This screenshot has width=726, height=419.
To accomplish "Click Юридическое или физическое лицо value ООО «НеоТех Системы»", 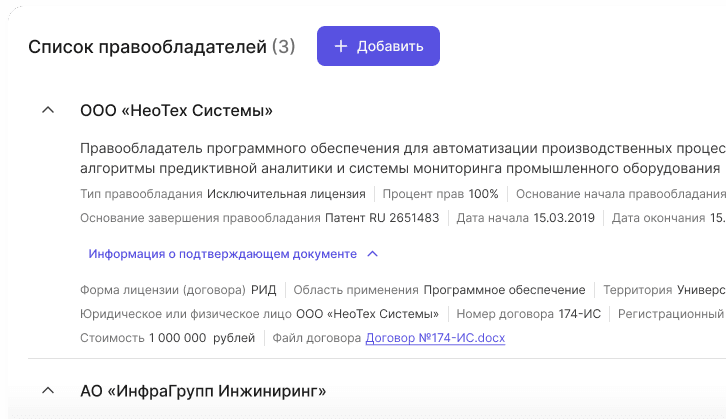I will tap(367, 314).
